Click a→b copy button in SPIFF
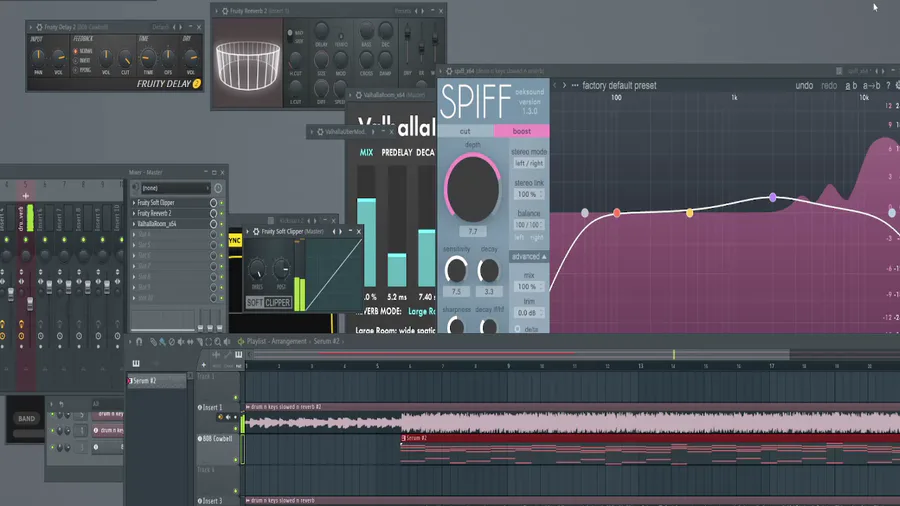This screenshot has height=506, width=900. pyautogui.click(x=871, y=85)
